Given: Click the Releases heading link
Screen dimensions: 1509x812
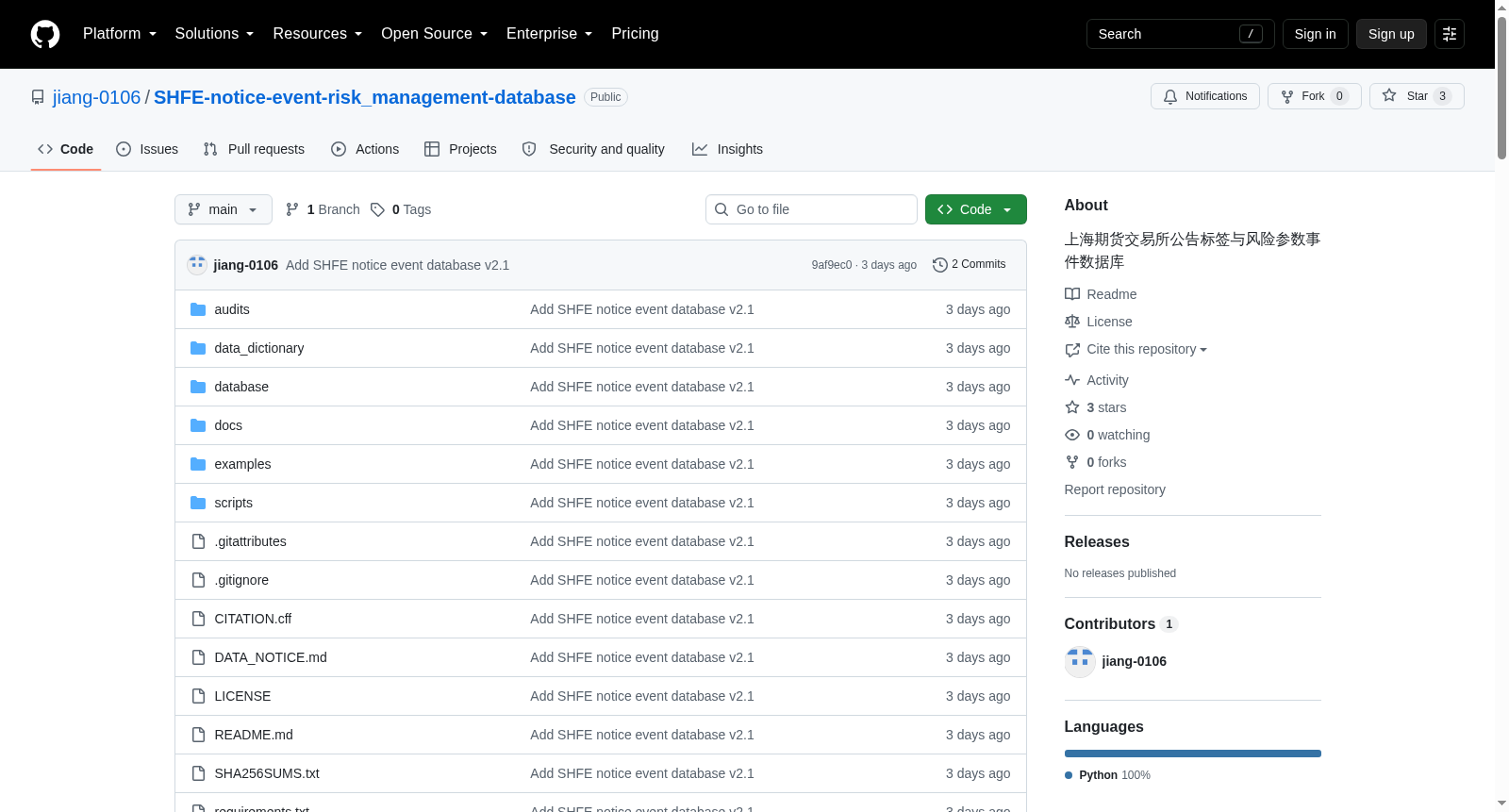Looking at the screenshot, I should 1097,541.
